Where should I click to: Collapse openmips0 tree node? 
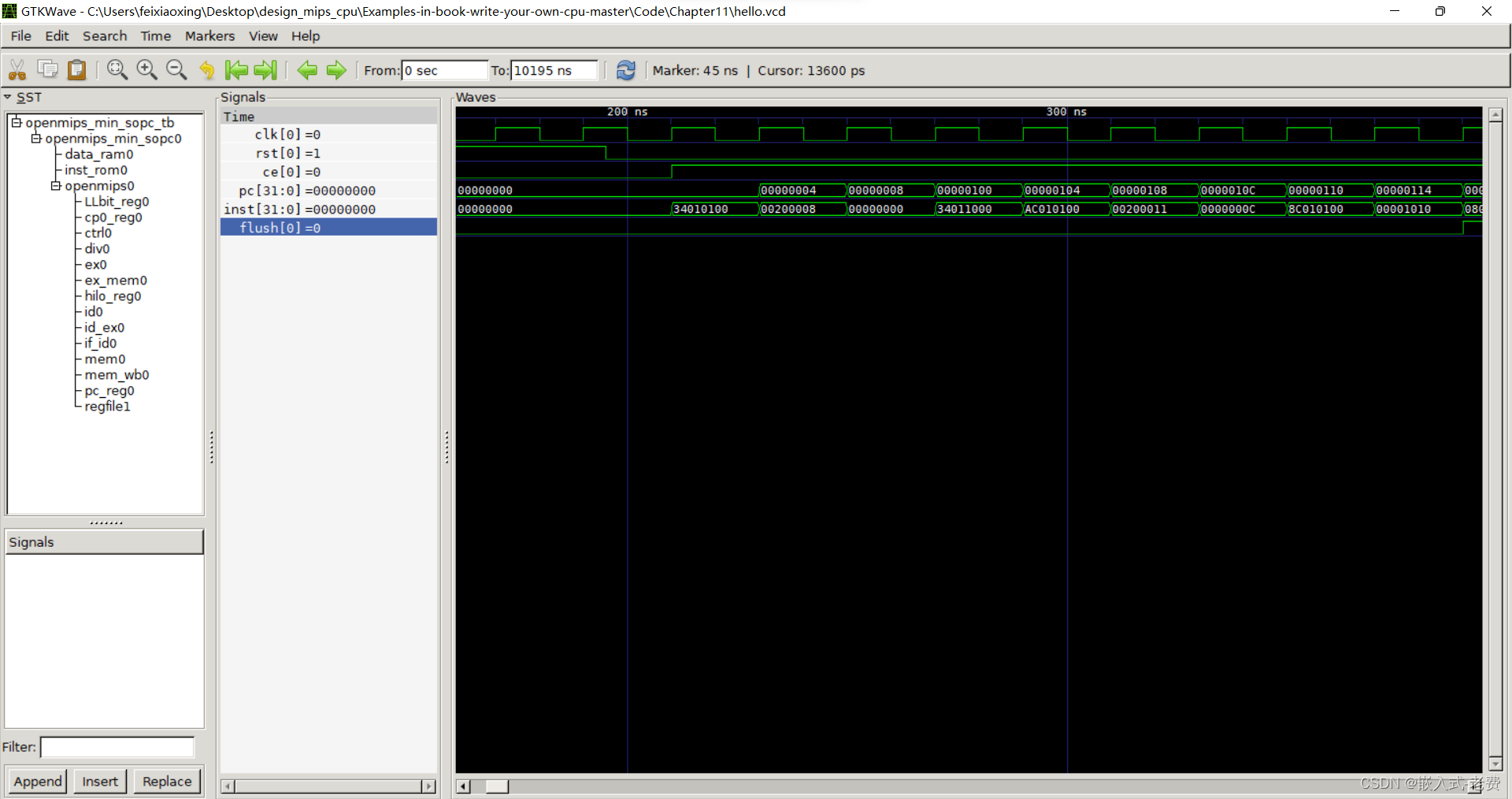[x=56, y=185]
